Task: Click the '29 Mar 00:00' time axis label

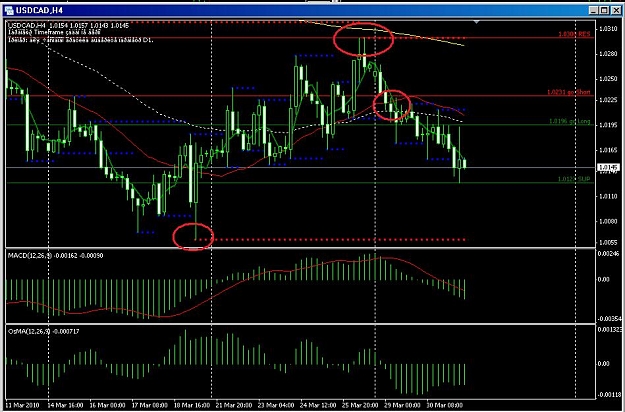Action: pyautogui.click(x=402, y=405)
